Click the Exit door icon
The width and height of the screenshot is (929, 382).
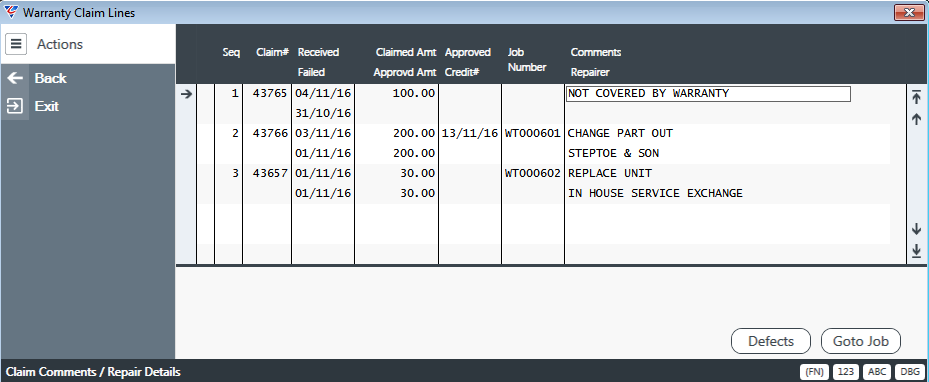15,107
